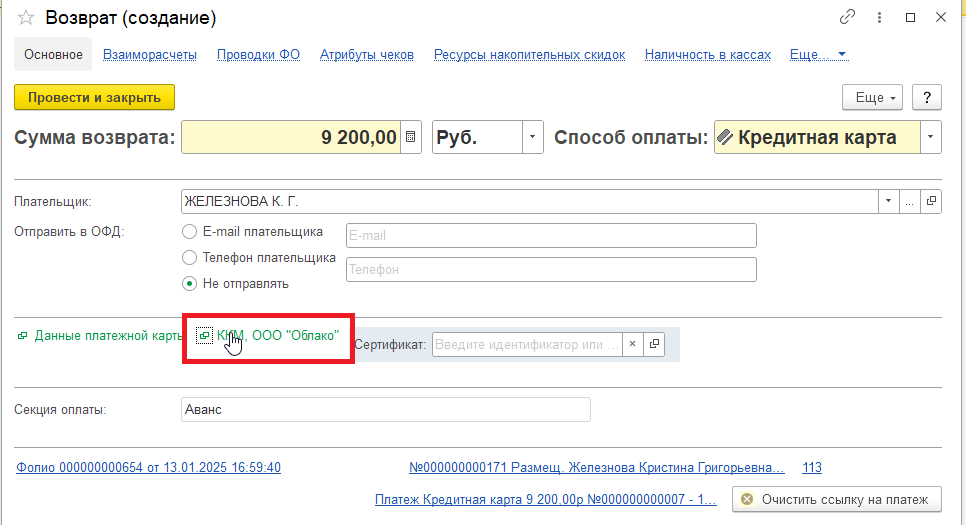The image size is (966, 525).
Task: Select Телефон плательщика radio option
Action: 189,258
